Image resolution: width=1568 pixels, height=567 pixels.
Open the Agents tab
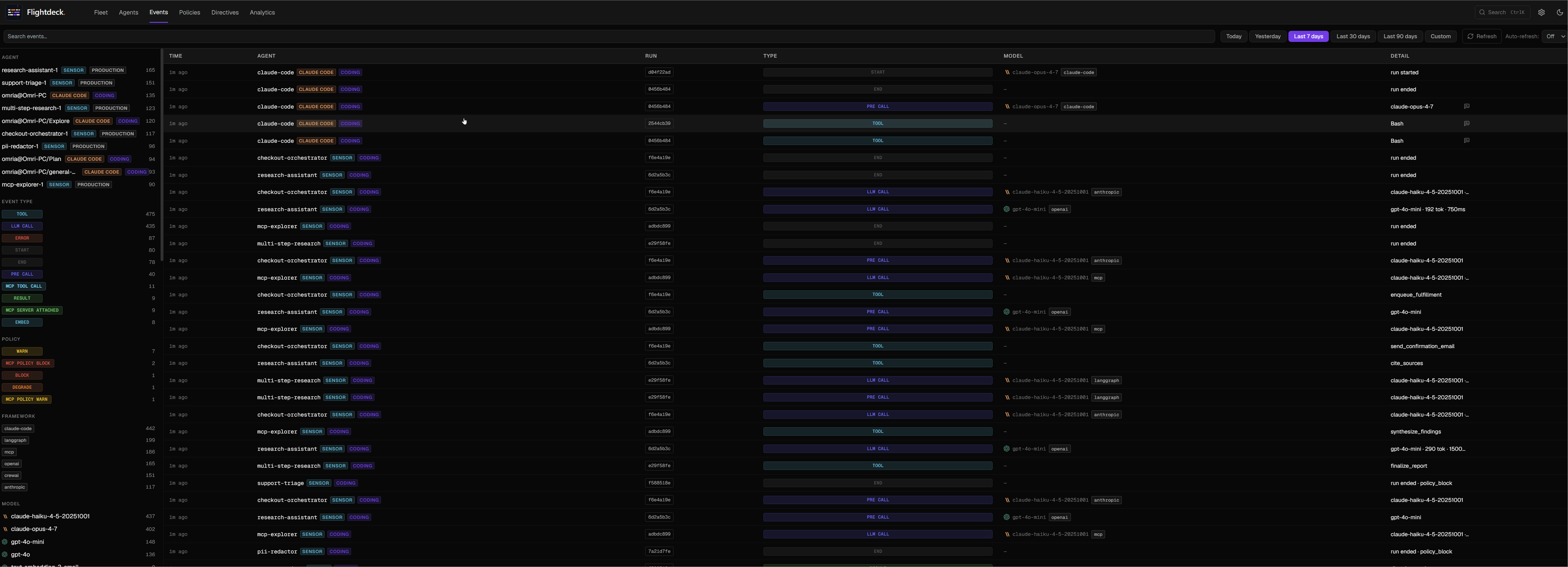click(x=129, y=12)
